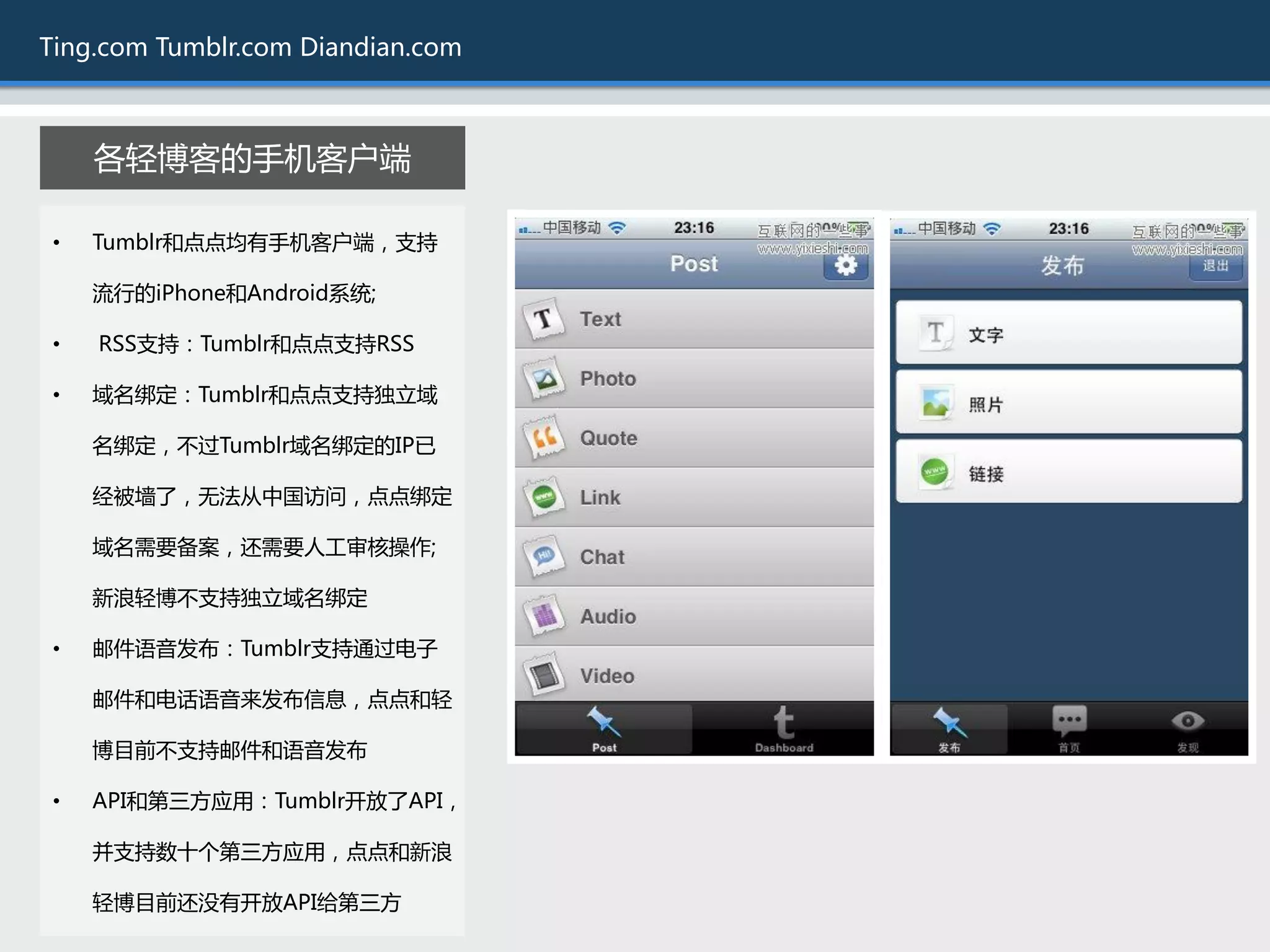Viewport: 1270px width, 952px height.
Task: Click the RSS支持 bullet line
Action: [x=256, y=344]
